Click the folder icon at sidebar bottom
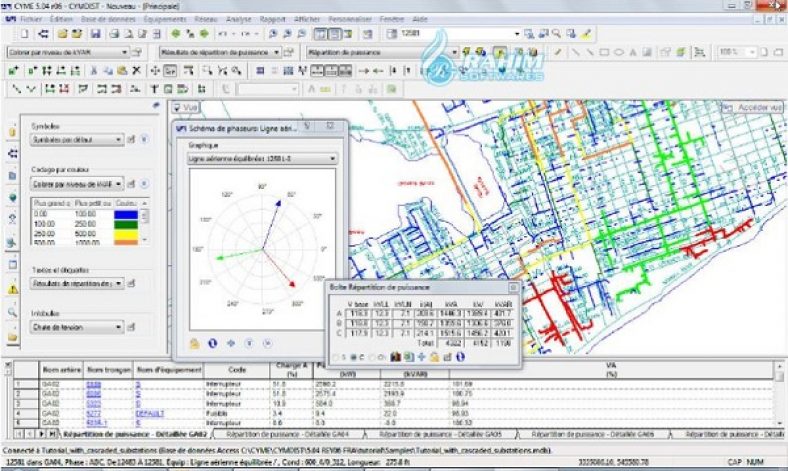Viewport: 788px width, 471px height. [x=13, y=336]
